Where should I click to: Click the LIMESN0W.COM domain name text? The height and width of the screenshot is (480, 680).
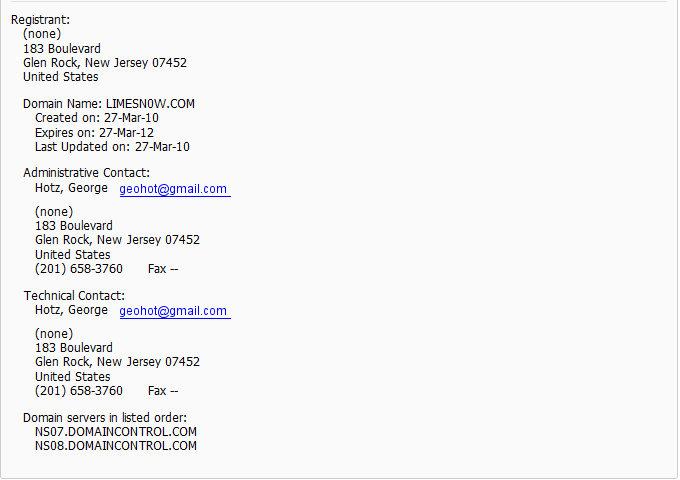pos(150,104)
